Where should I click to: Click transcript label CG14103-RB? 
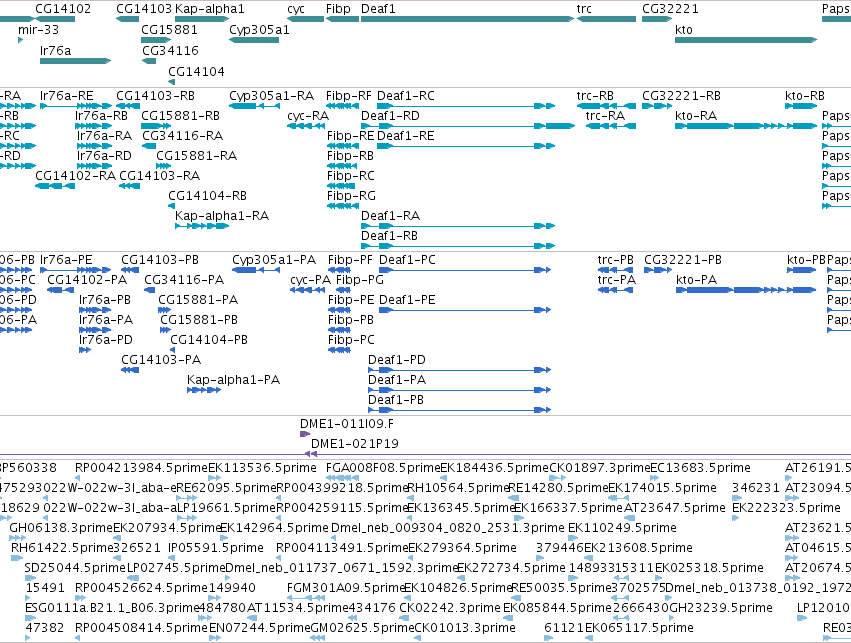tap(155, 96)
